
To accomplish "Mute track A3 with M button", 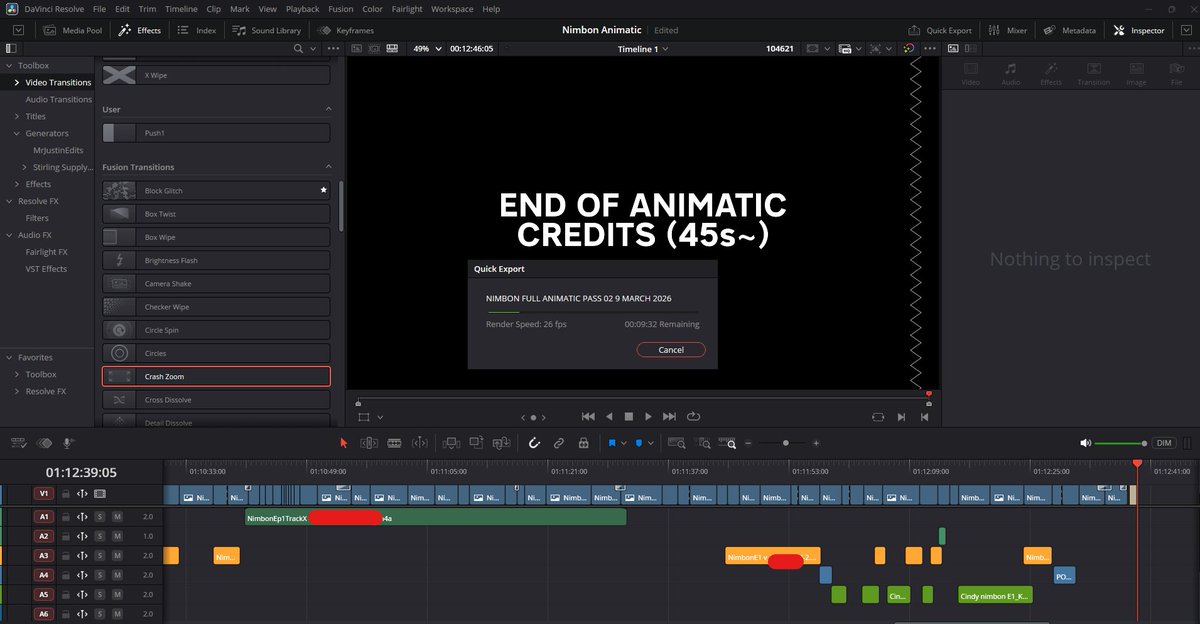I will pyautogui.click(x=117, y=556).
